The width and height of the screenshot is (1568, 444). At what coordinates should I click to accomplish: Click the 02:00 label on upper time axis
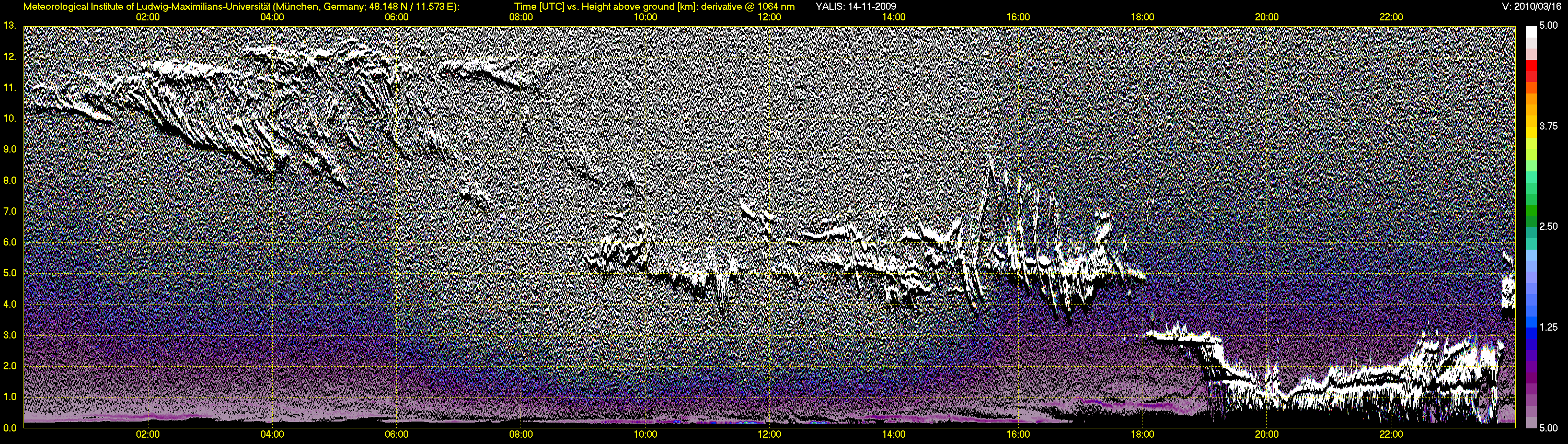tap(148, 17)
